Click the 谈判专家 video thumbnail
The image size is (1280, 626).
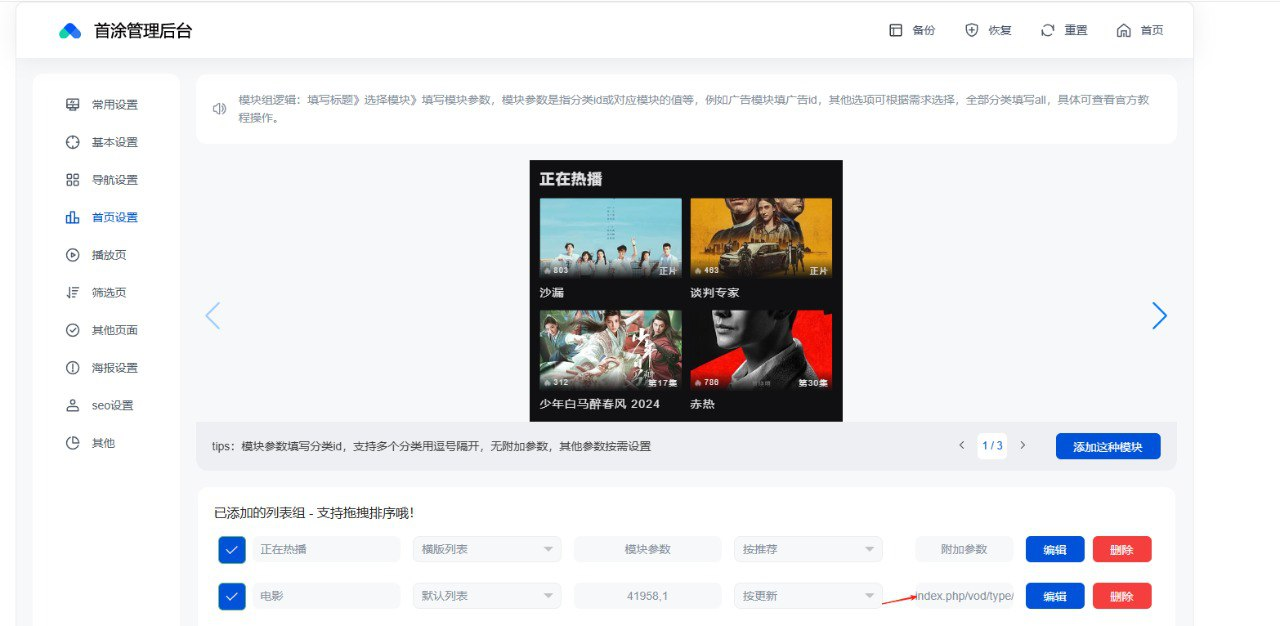point(761,238)
